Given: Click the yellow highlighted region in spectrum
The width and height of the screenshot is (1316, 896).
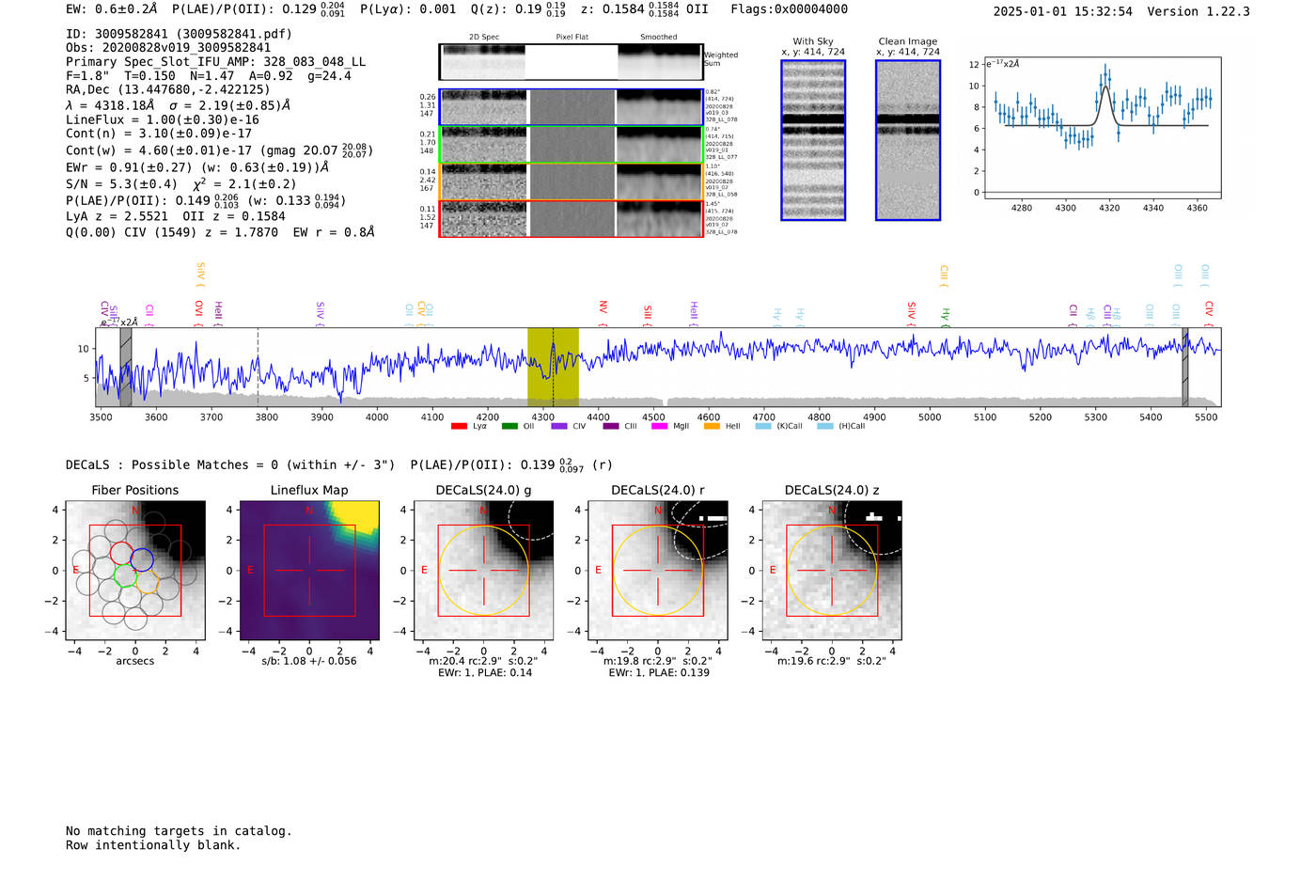Looking at the screenshot, I should click(x=553, y=367).
